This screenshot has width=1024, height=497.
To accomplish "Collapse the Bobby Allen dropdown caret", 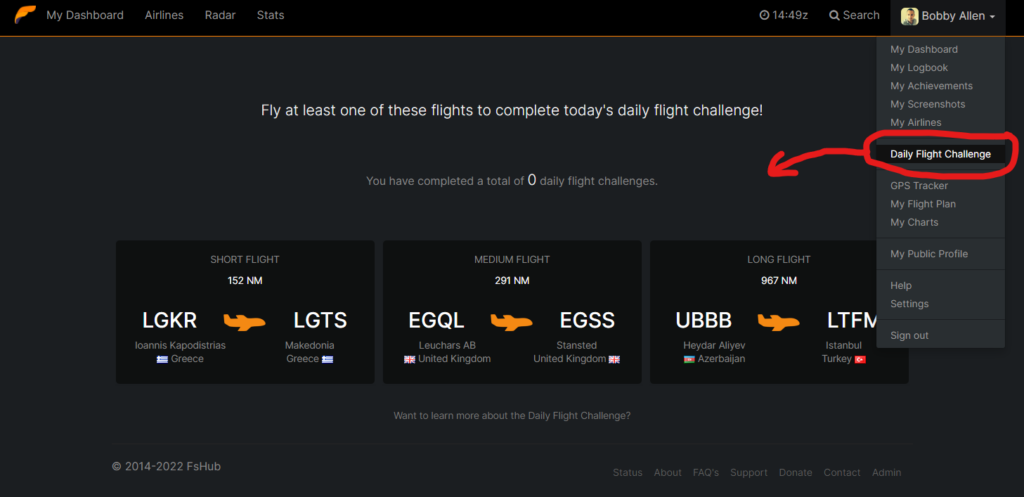I will [992, 16].
